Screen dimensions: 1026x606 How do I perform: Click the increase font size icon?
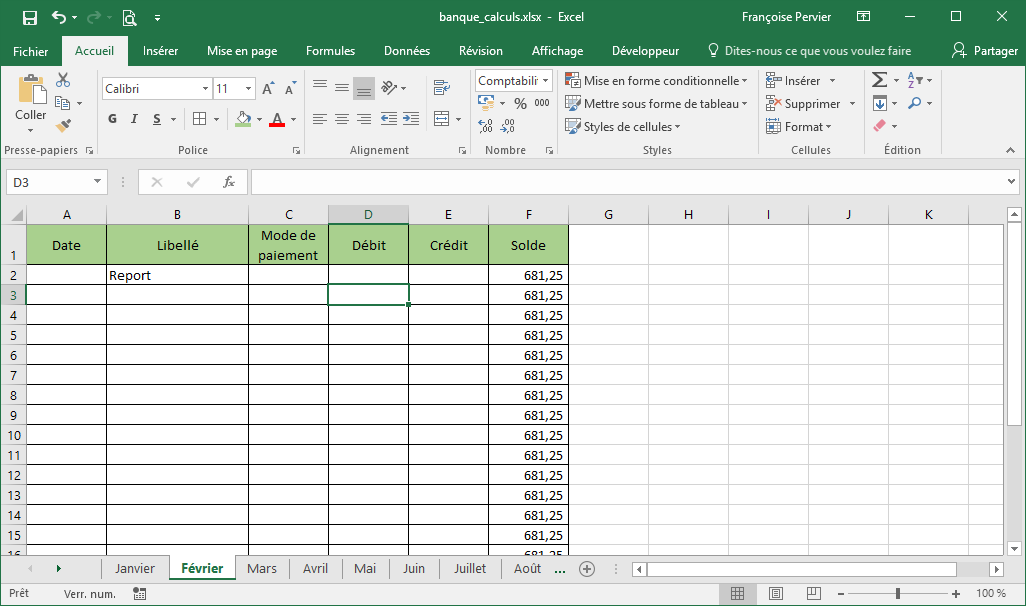click(267, 89)
